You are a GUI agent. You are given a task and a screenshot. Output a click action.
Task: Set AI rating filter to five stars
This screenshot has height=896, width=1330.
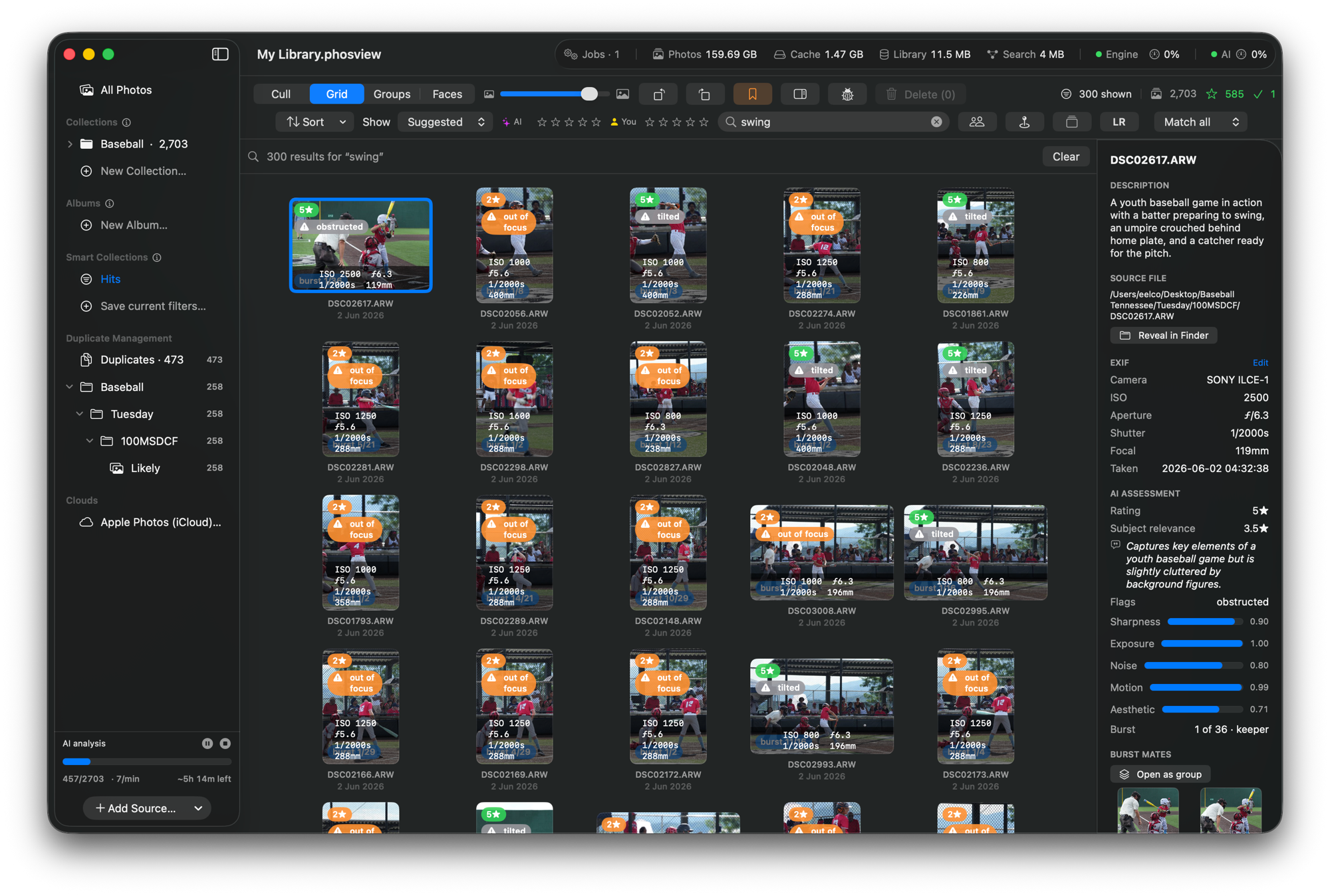coord(597,122)
